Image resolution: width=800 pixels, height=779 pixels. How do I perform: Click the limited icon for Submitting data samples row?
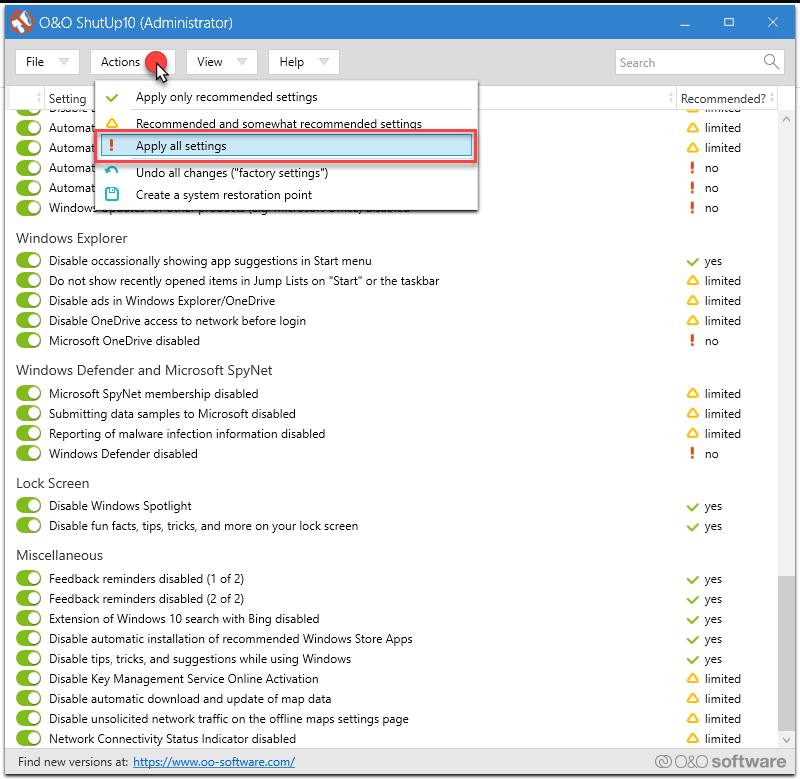pyautogui.click(x=692, y=413)
